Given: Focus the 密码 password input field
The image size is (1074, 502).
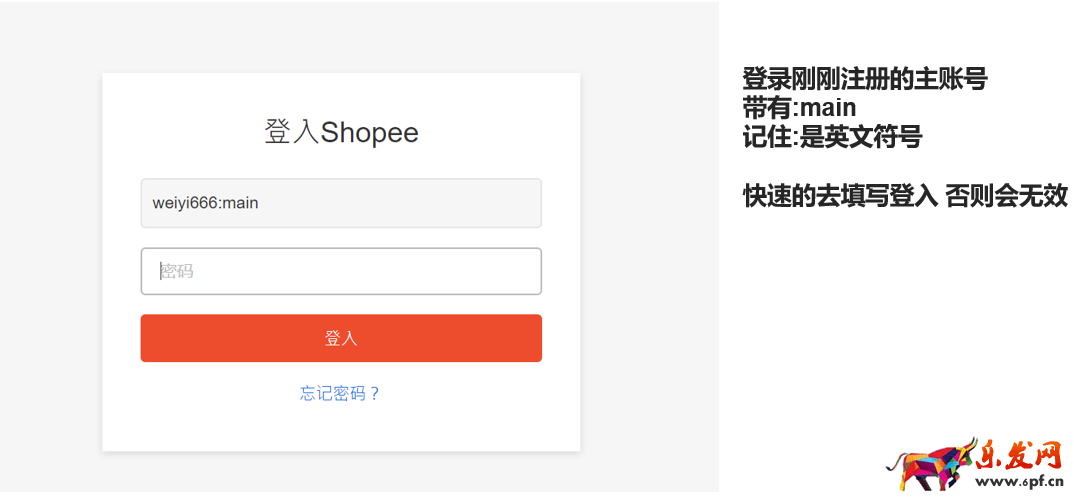Looking at the screenshot, I should tap(341, 271).
